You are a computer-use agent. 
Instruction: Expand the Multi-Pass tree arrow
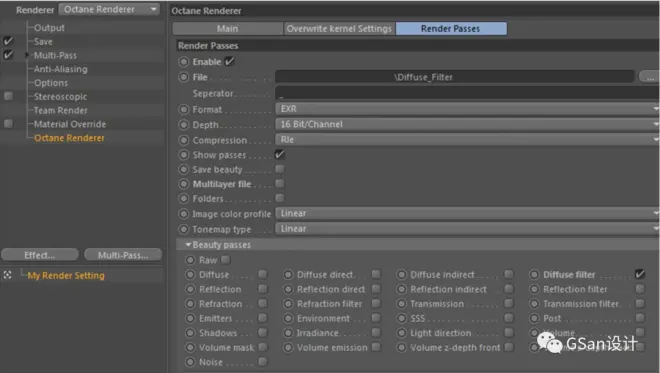(x=27, y=55)
